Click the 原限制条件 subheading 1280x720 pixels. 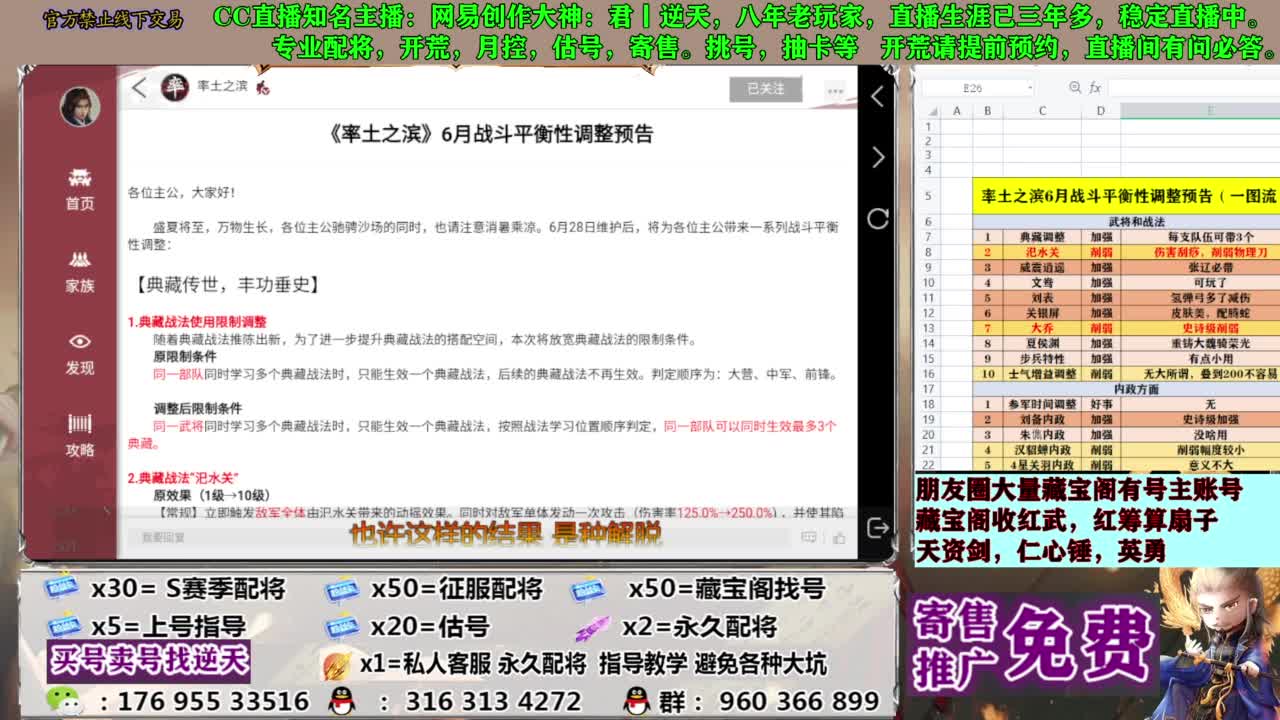click(x=185, y=356)
